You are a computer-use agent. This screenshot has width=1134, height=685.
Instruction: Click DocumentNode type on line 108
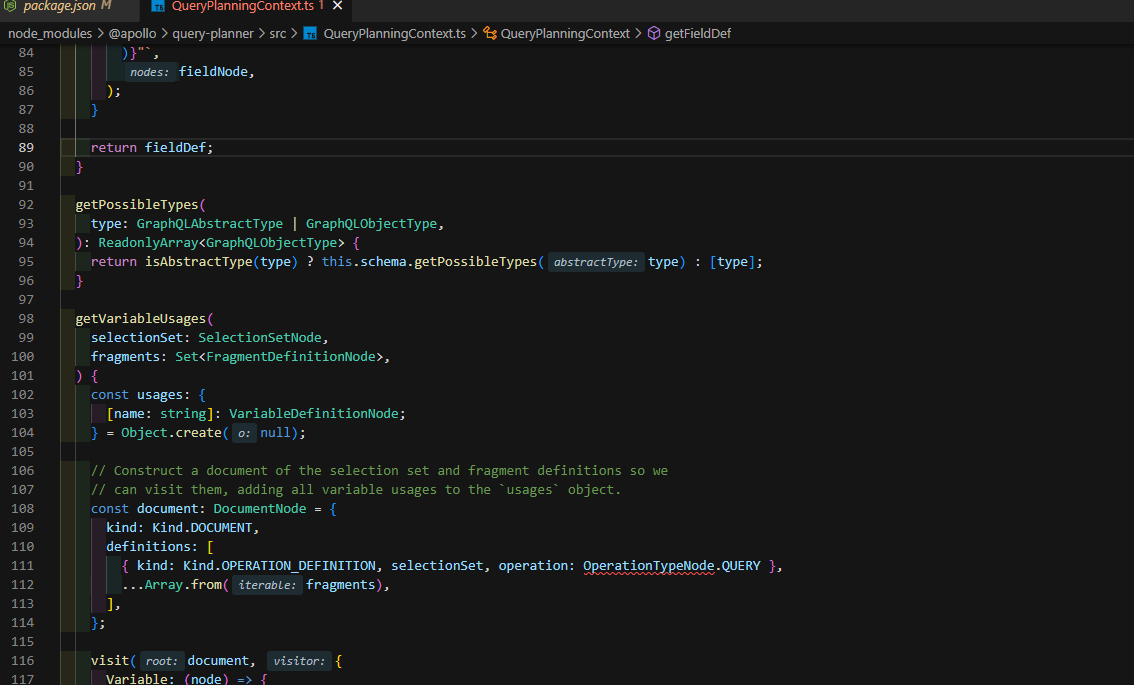click(260, 509)
